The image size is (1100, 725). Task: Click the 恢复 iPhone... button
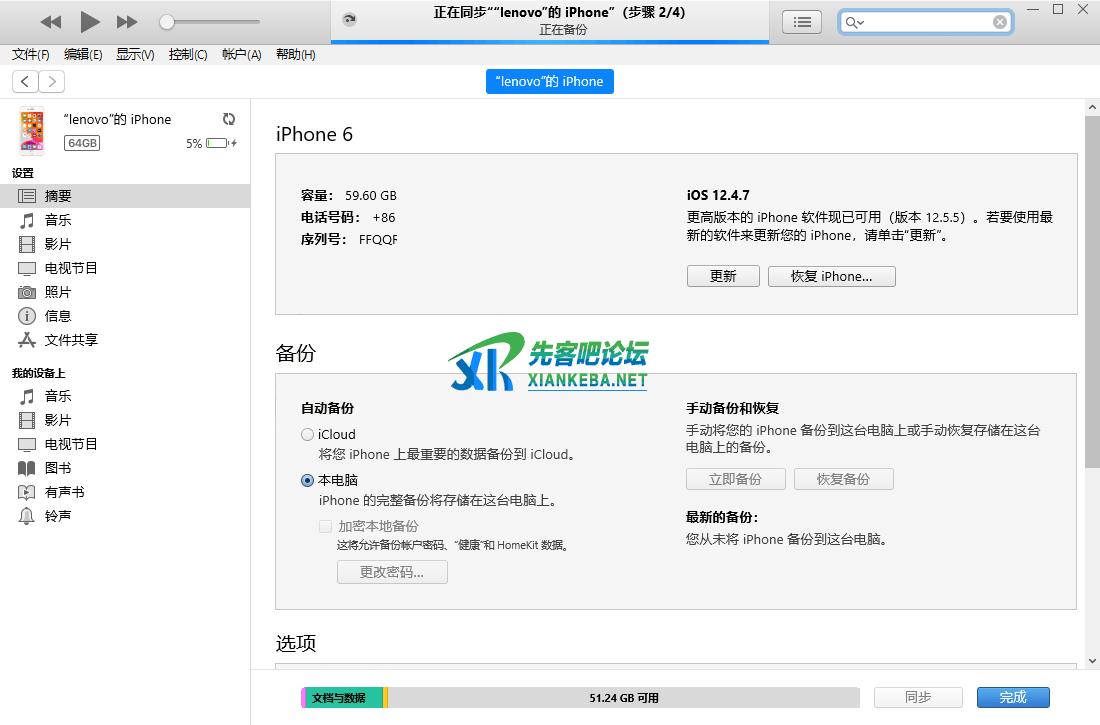[x=831, y=277]
